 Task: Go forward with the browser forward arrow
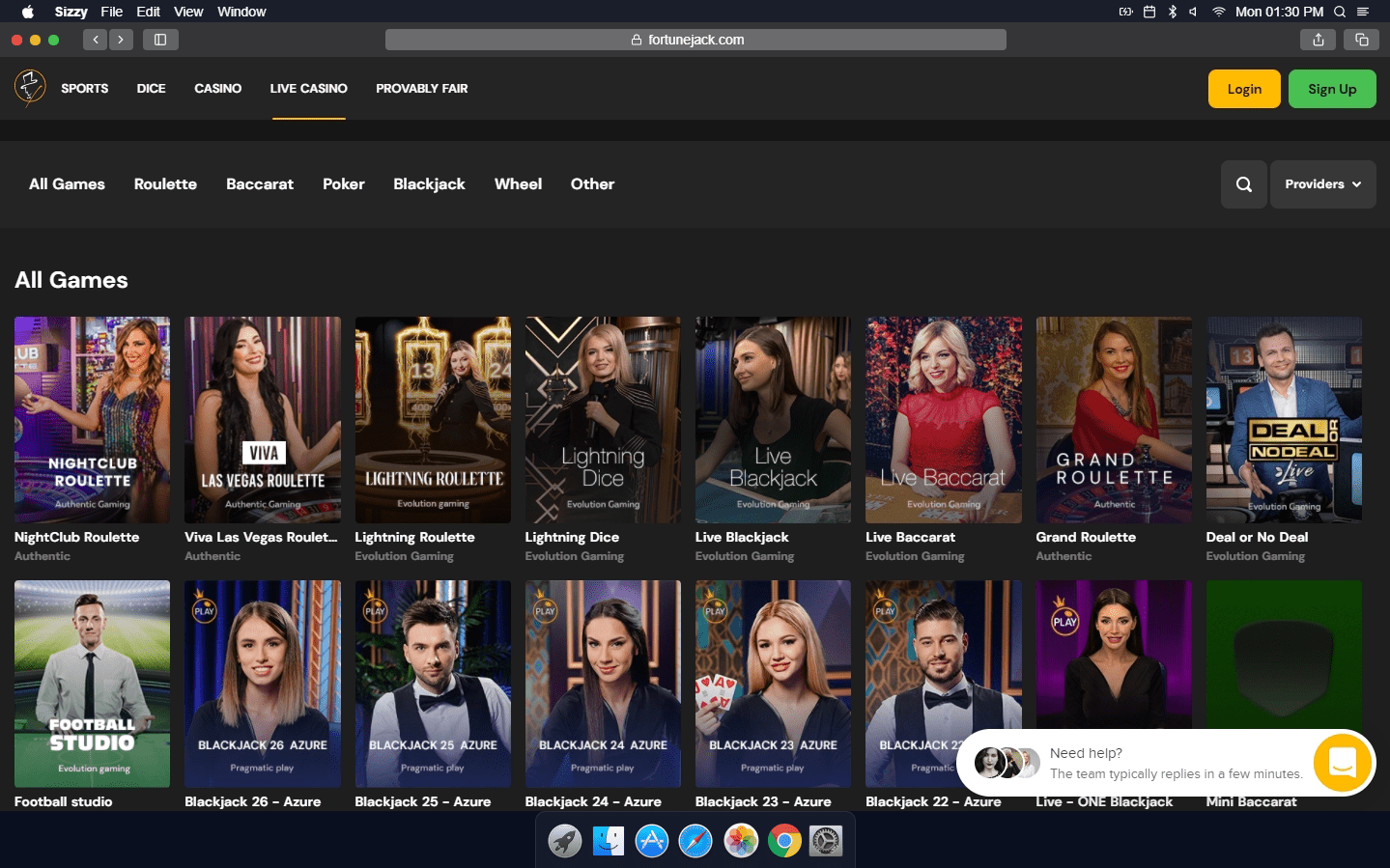[x=121, y=40]
